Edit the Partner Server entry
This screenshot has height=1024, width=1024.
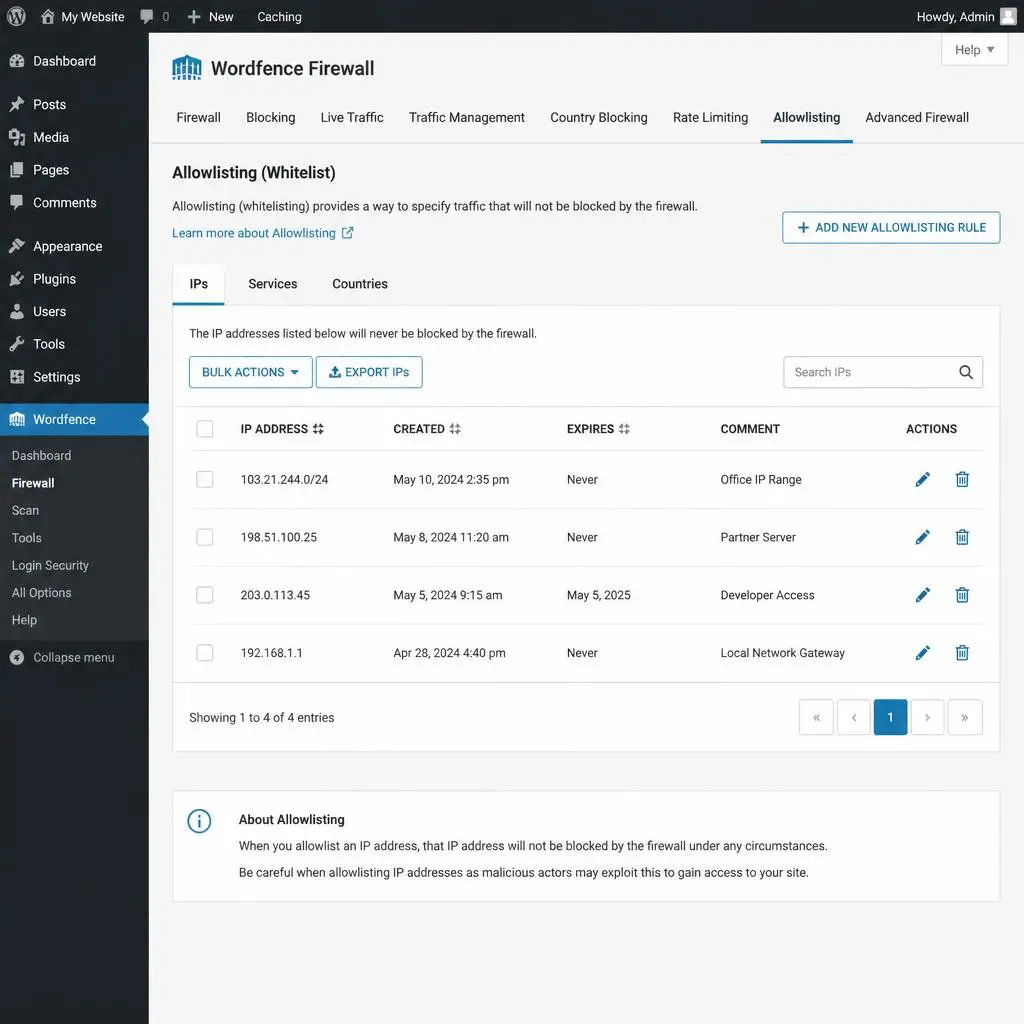click(x=922, y=537)
